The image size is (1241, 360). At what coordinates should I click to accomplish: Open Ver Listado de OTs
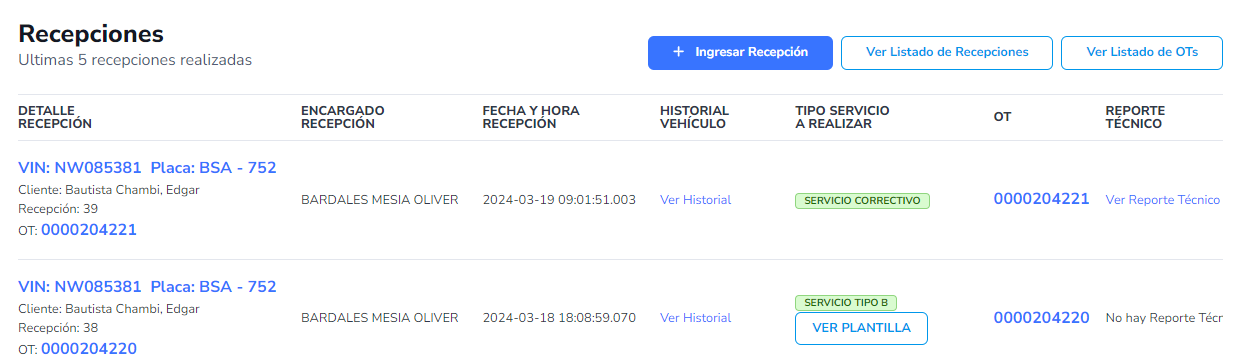click(x=1141, y=52)
